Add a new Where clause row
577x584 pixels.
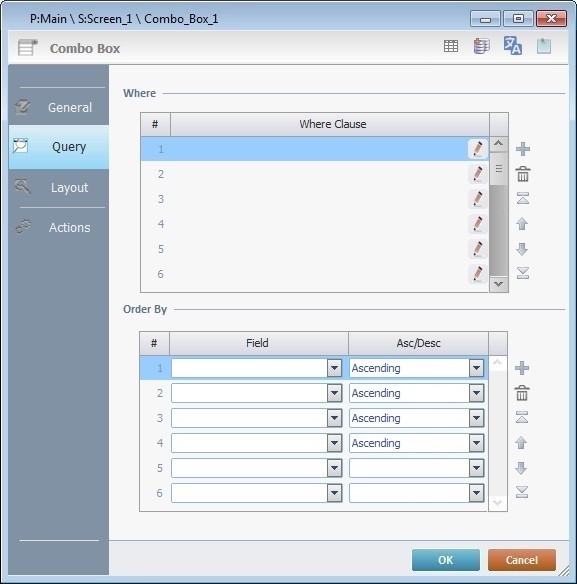click(523, 149)
